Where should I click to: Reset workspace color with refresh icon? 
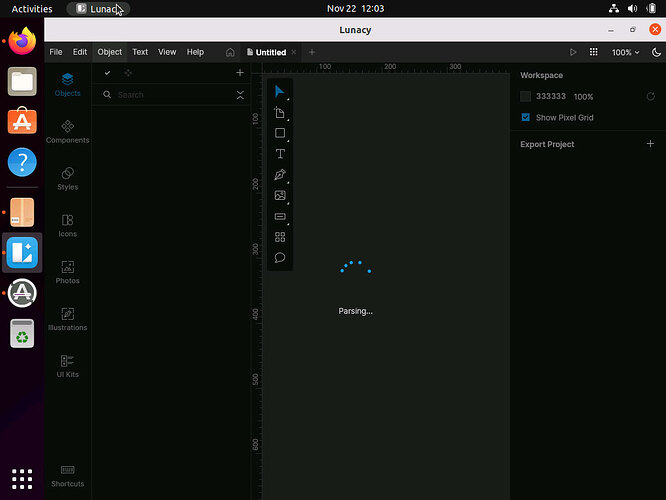tap(650, 96)
